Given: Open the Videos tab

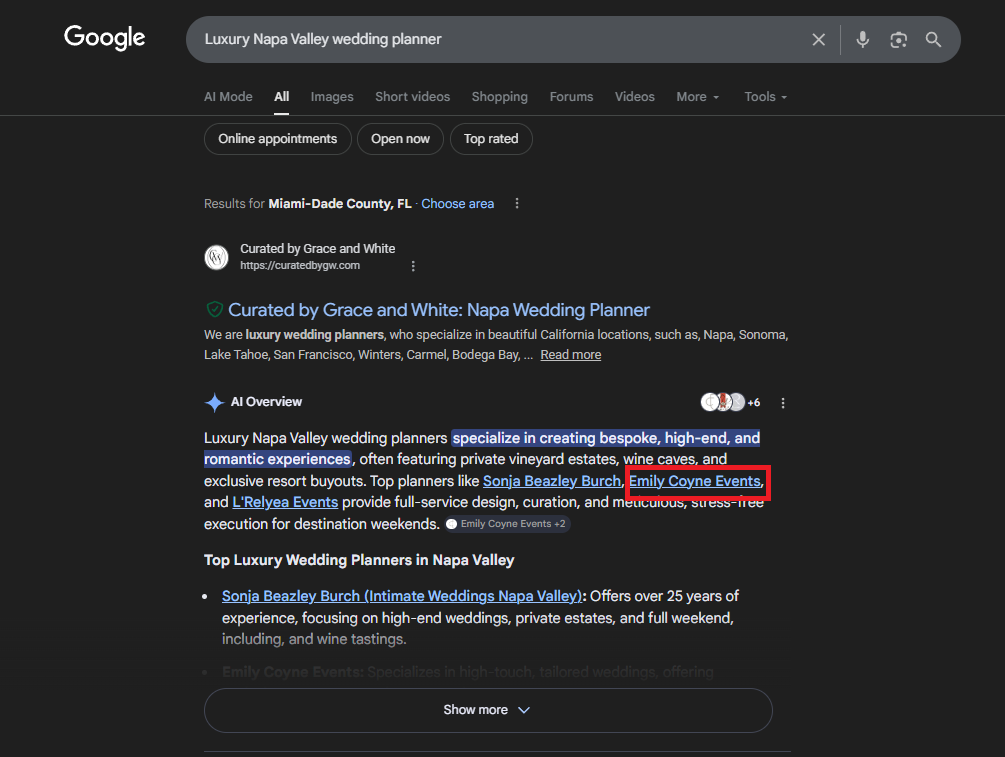Looking at the screenshot, I should click(635, 97).
